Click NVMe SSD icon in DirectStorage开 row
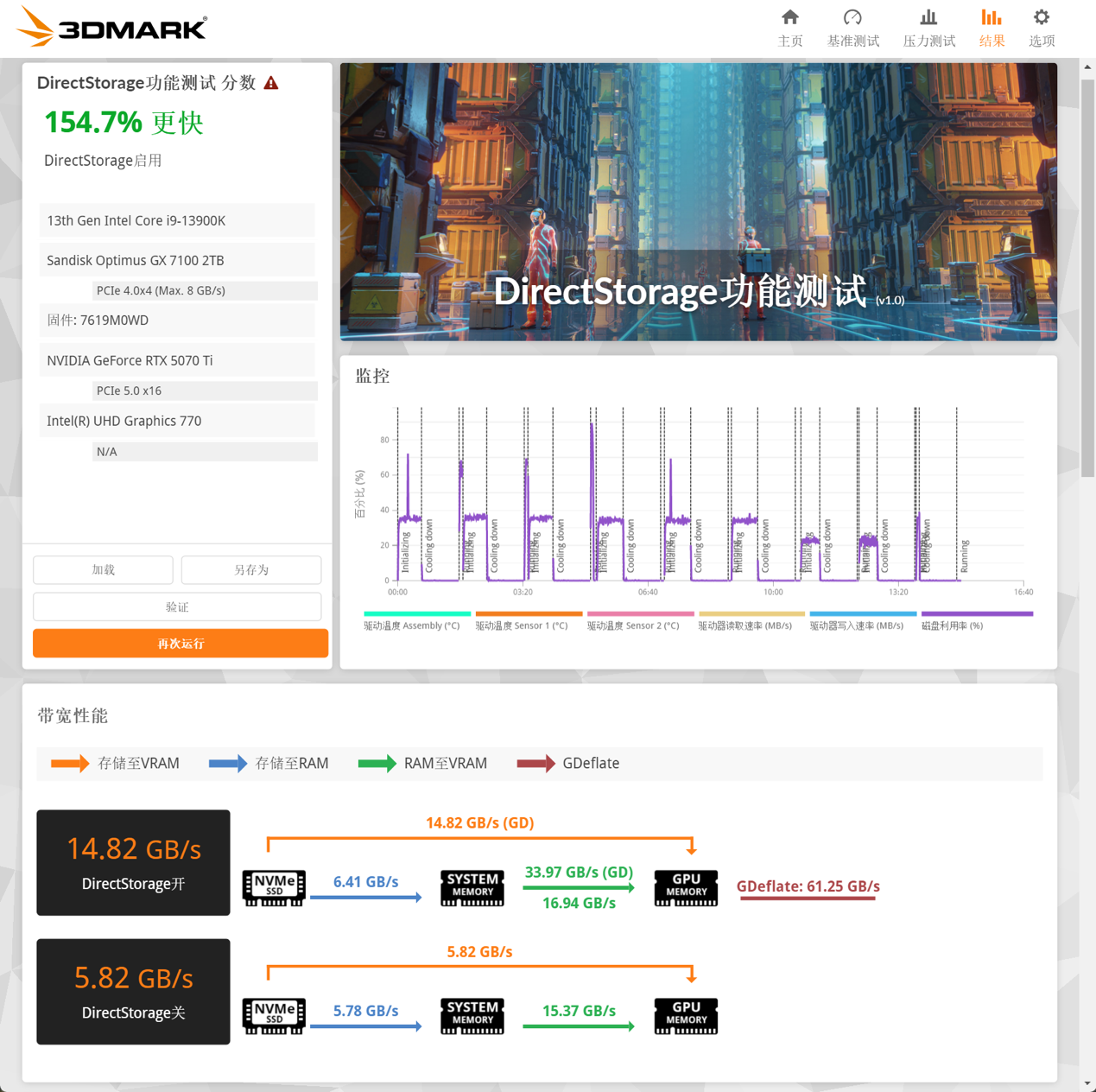Image resolution: width=1096 pixels, height=1092 pixels. [x=274, y=888]
